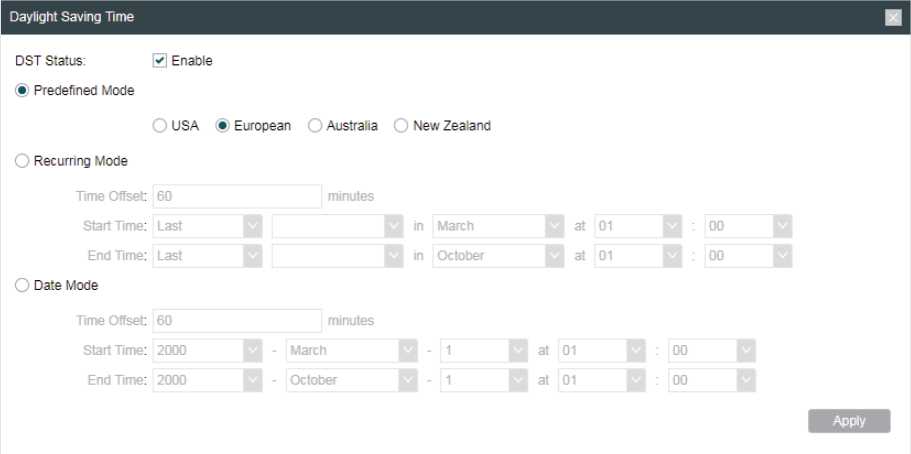Open Recurring End Time hour dropdown
The image size is (911, 454).
click(637, 256)
